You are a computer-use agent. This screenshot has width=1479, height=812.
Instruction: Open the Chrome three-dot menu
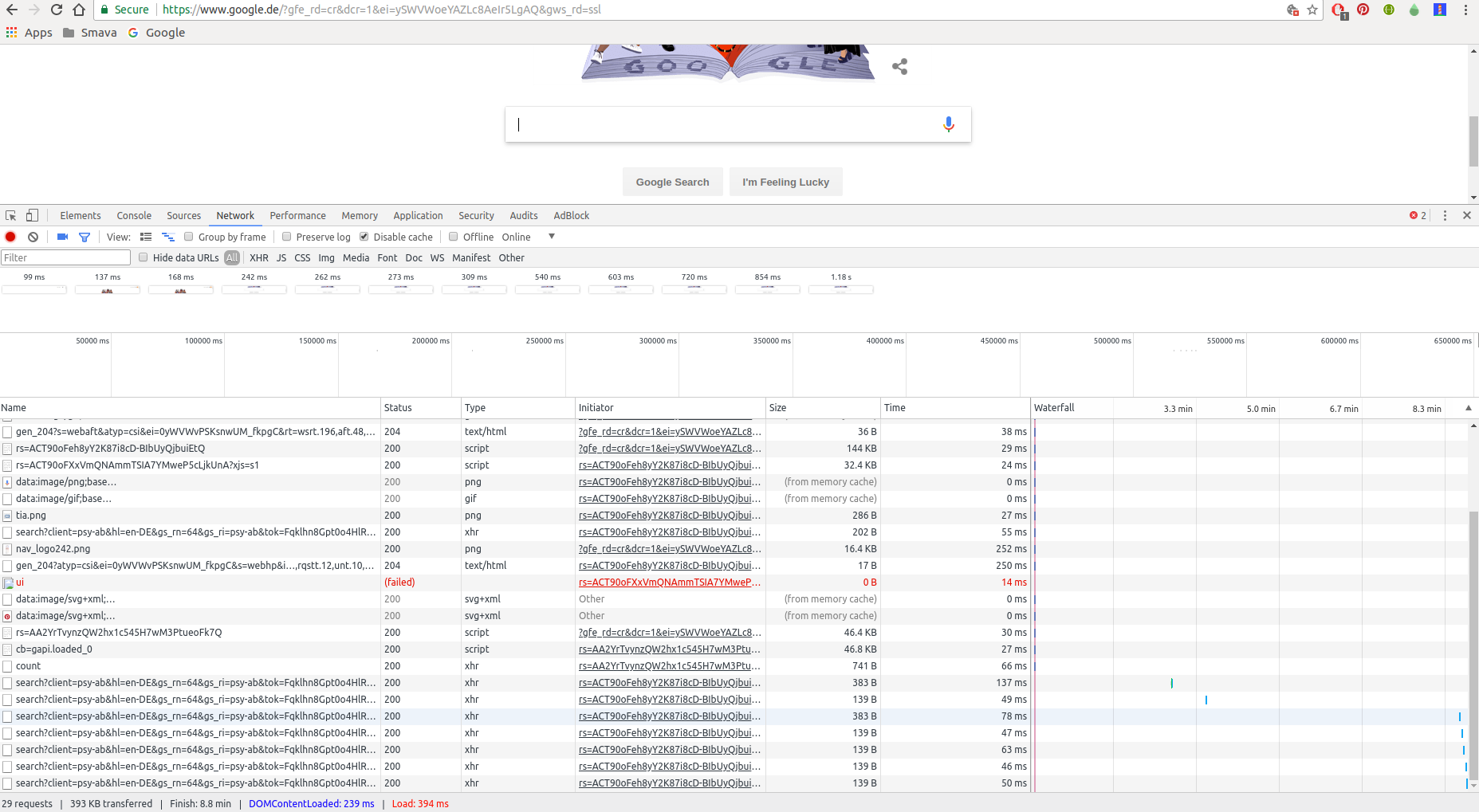[x=1465, y=10]
